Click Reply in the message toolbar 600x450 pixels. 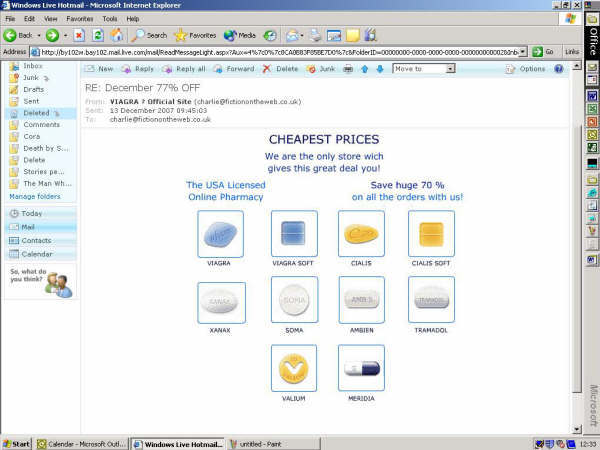coord(138,69)
